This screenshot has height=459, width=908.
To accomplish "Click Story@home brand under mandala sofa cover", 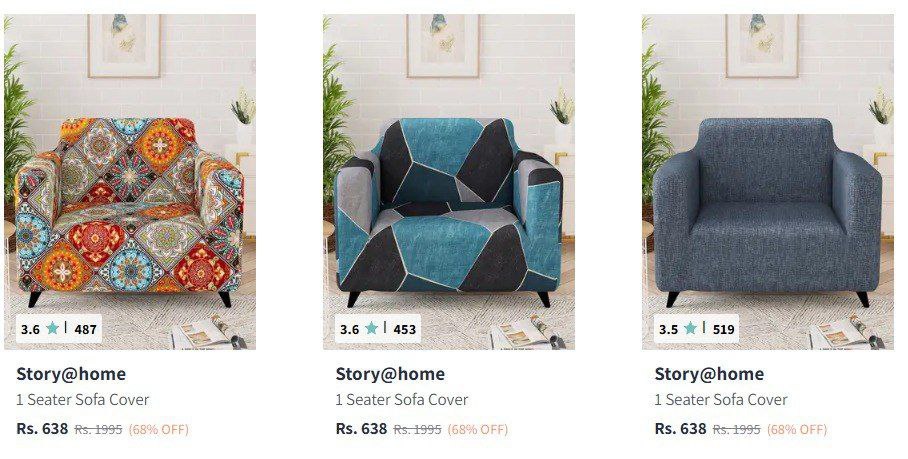I will 71,374.
